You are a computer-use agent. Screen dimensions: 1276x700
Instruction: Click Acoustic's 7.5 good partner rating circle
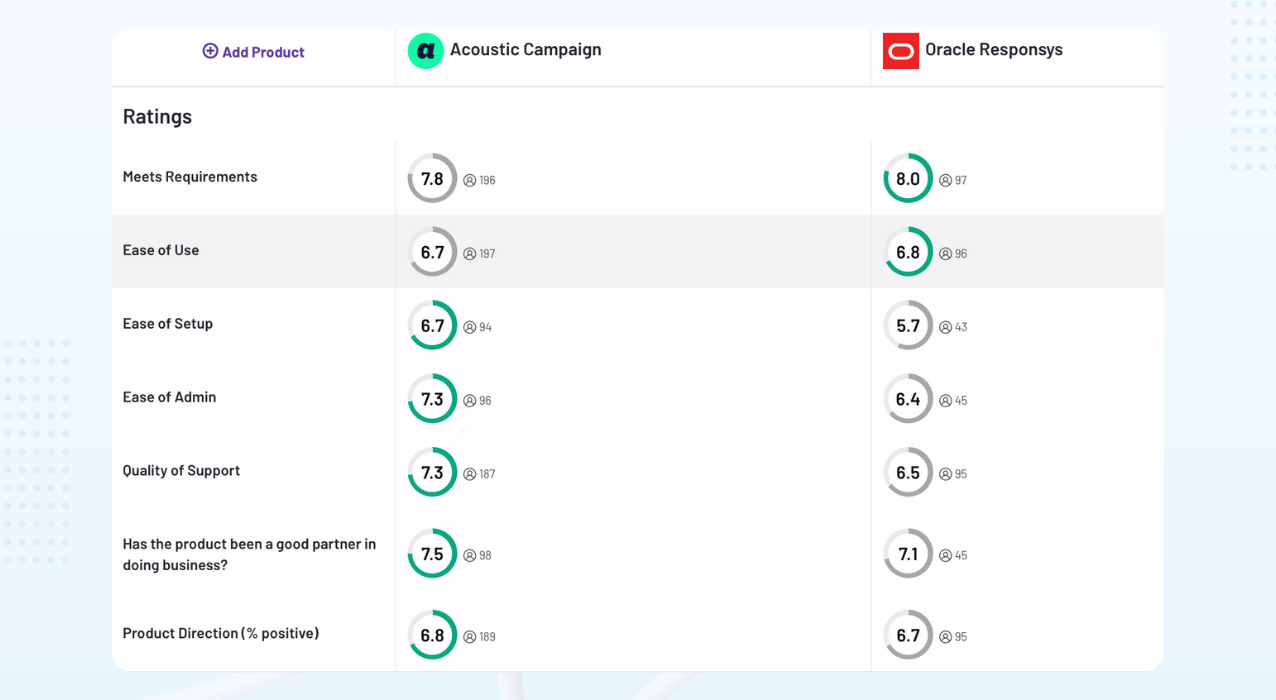[x=432, y=554]
